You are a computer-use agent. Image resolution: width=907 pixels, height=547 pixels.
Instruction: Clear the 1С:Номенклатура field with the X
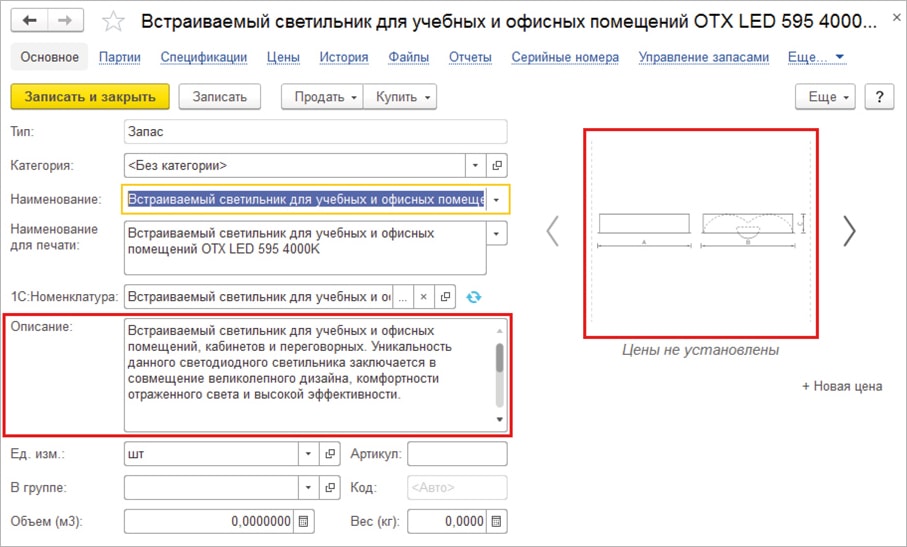click(x=423, y=297)
